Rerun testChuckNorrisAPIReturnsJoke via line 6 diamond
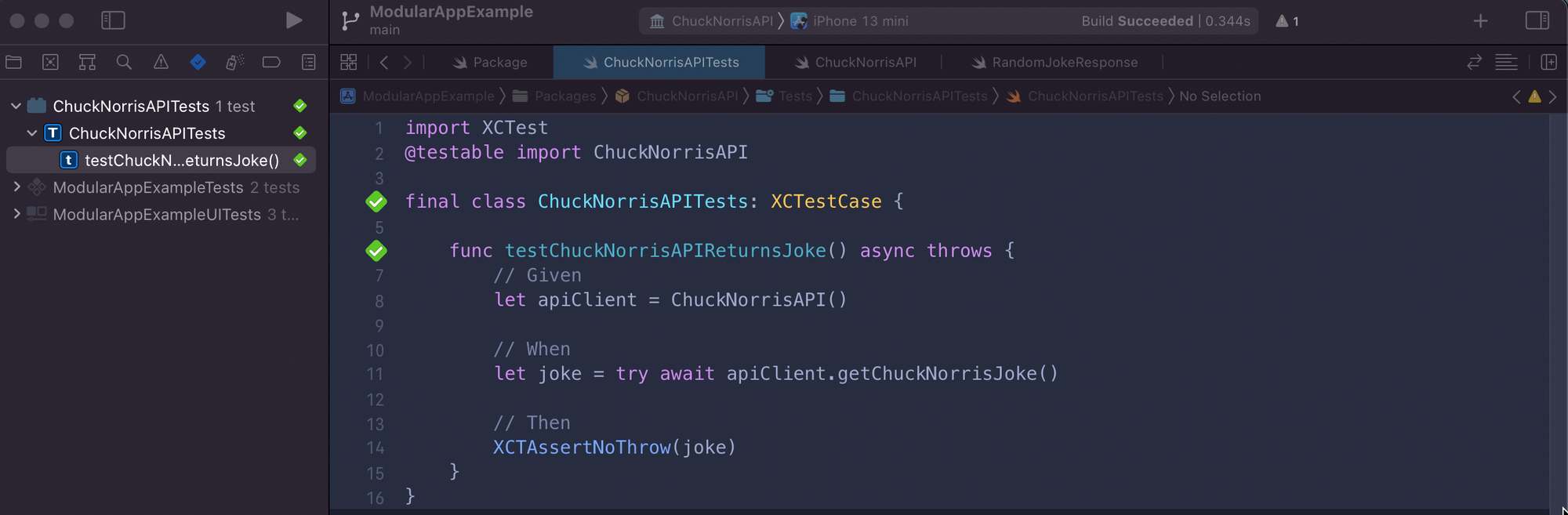Image resolution: width=1568 pixels, height=515 pixels. pos(376,251)
